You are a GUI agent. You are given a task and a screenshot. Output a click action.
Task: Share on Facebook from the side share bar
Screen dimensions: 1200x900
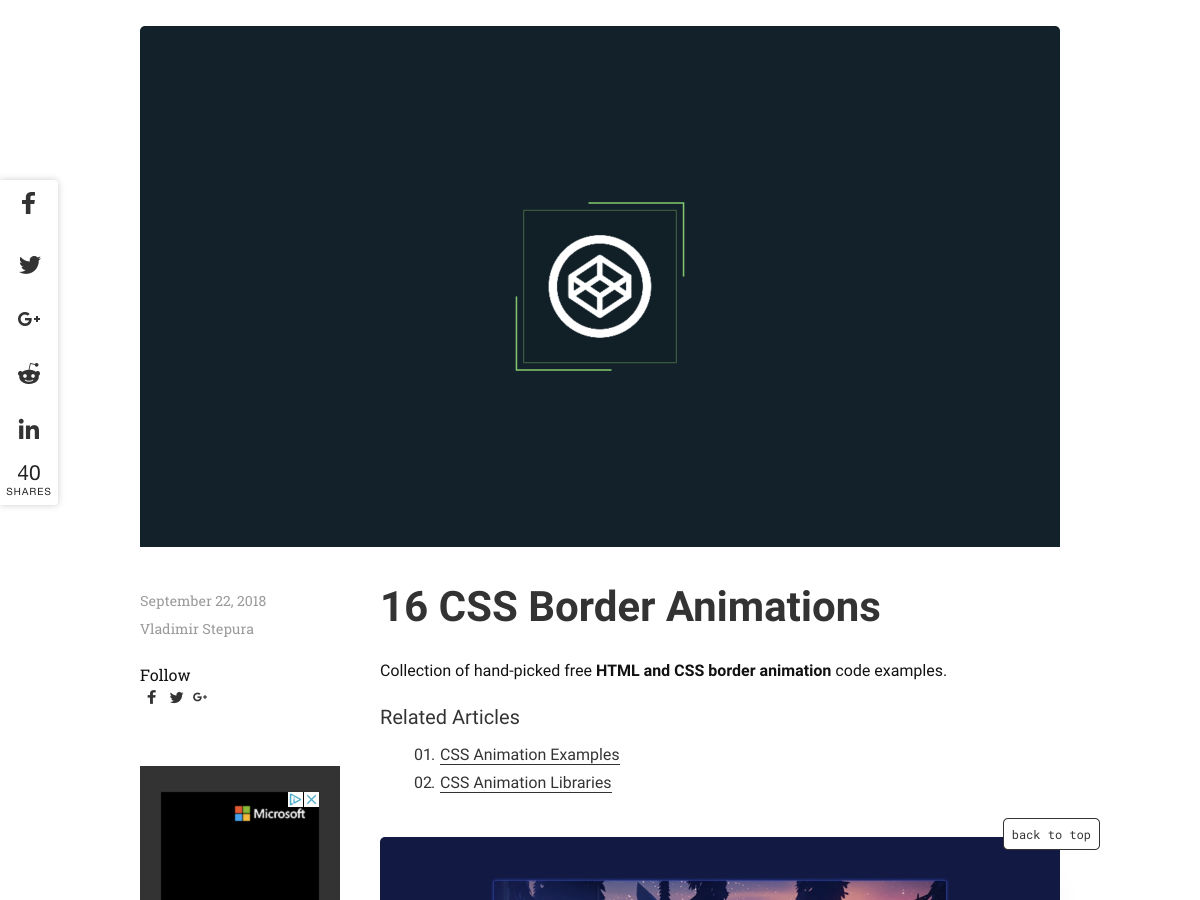tap(29, 204)
